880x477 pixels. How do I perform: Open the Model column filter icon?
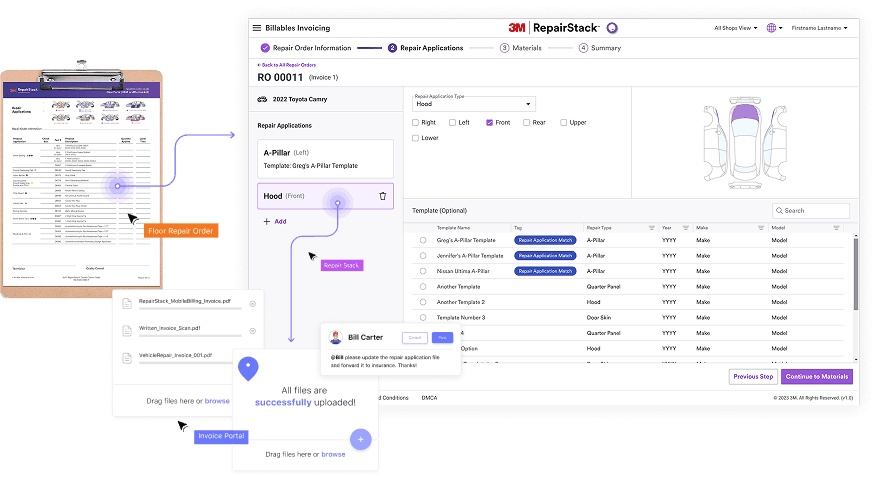[x=836, y=228]
